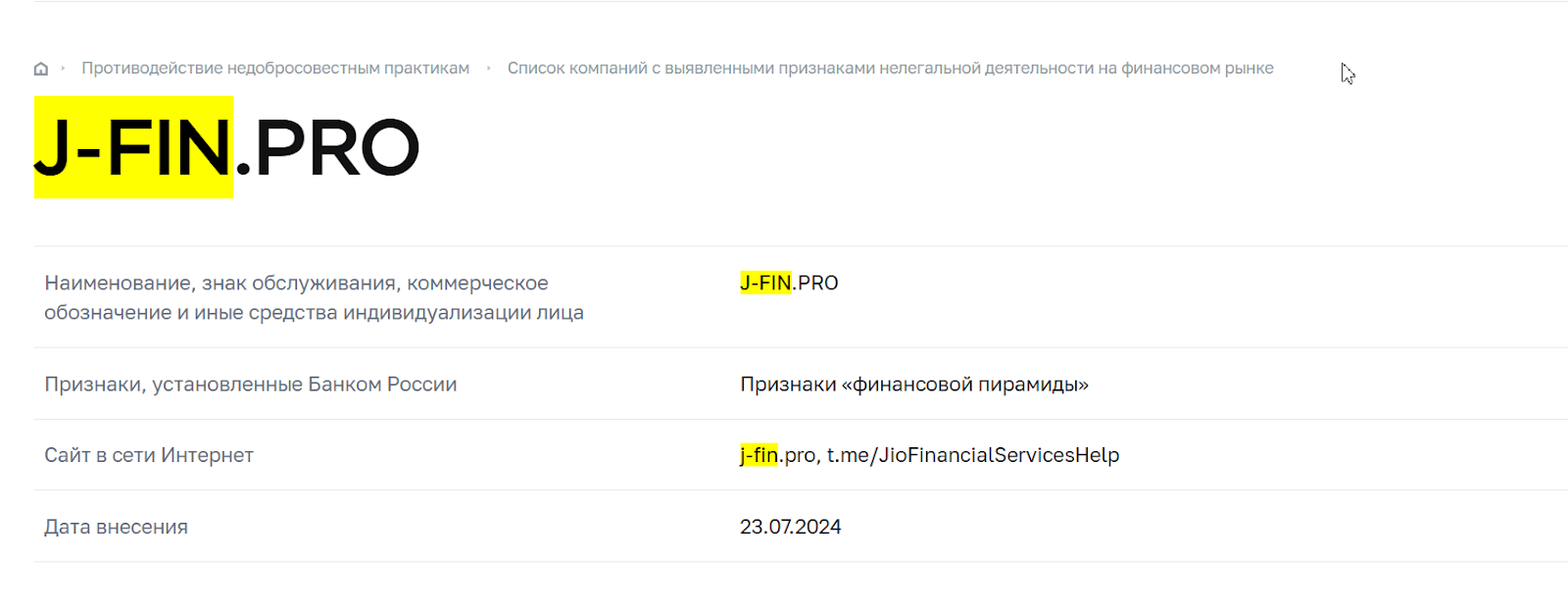
Task: Open the 'Список компаний с выявленными признаками' breadcrumb
Action: coord(890,69)
